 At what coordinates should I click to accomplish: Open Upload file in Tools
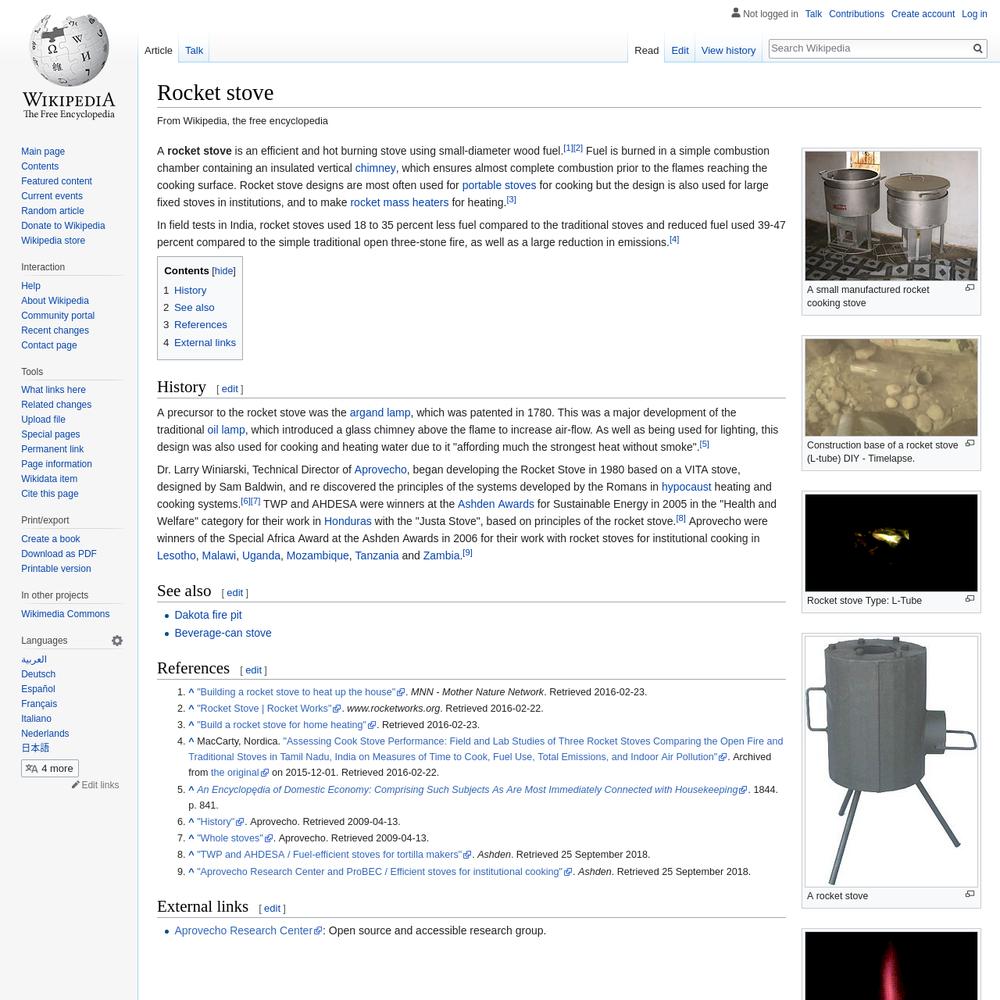tap(43, 419)
